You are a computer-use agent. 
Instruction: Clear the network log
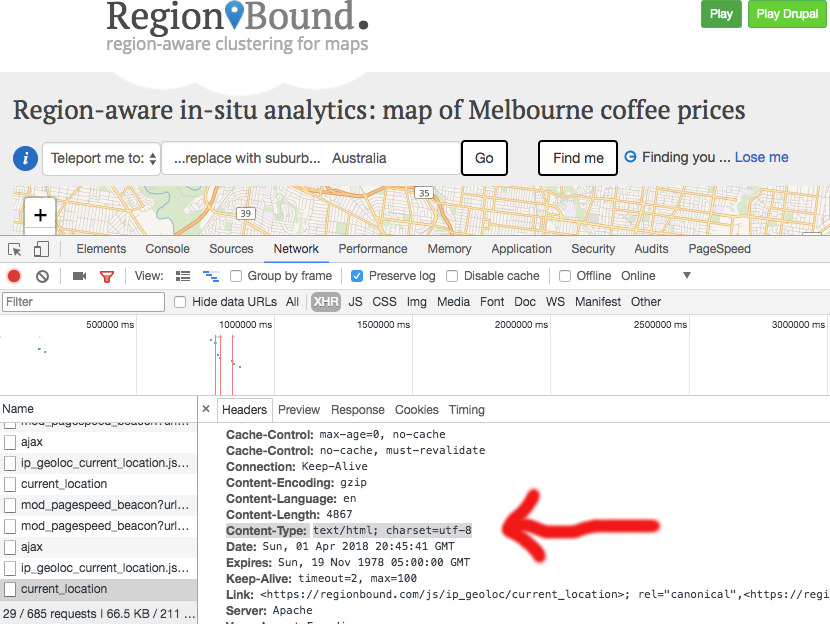[x=42, y=276]
